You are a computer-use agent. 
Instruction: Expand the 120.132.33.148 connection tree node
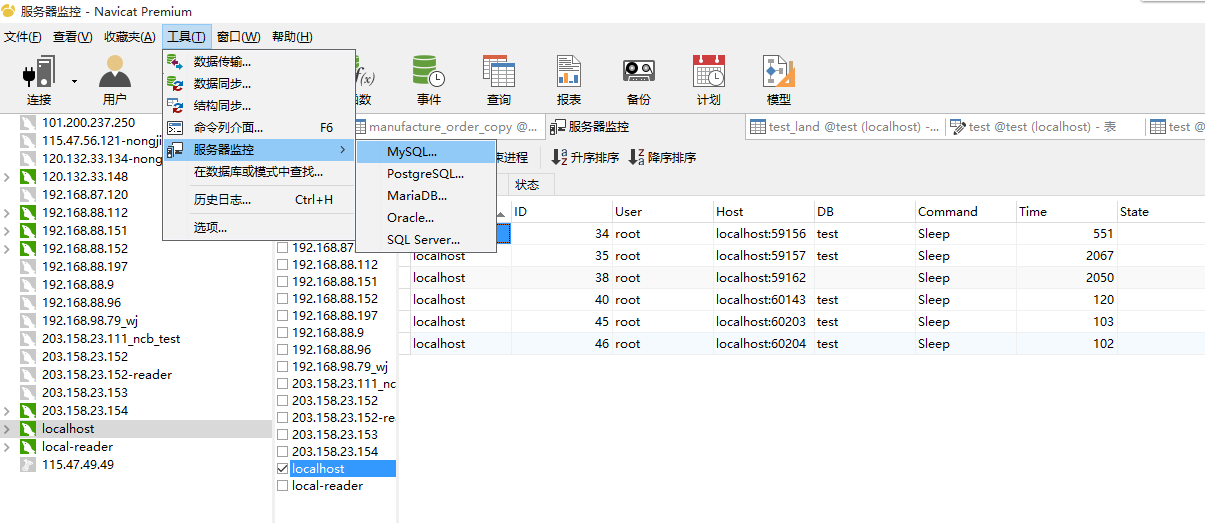click(x=8, y=177)
